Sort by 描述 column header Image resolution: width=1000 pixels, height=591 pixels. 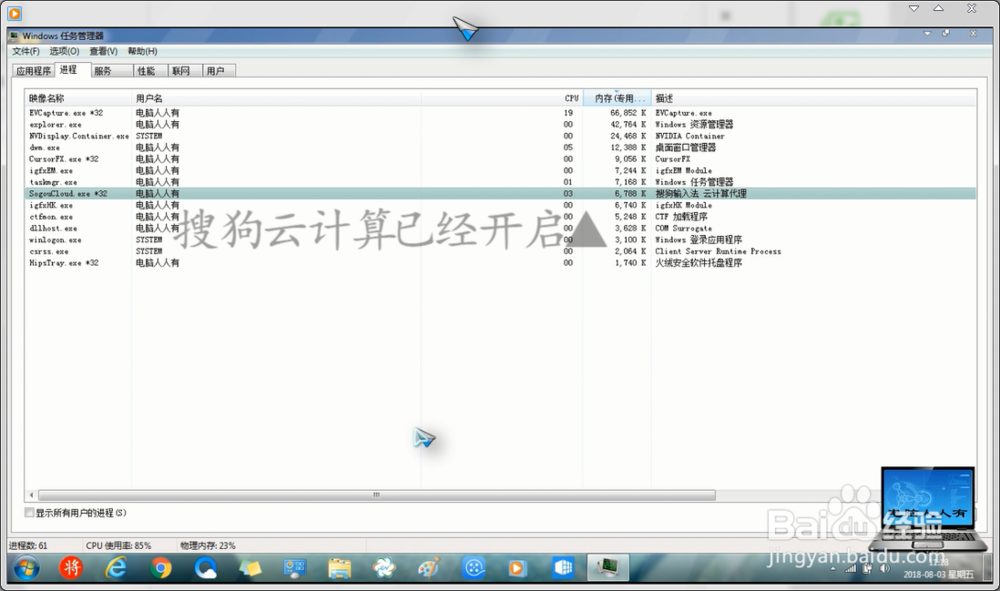coord(814,98)
